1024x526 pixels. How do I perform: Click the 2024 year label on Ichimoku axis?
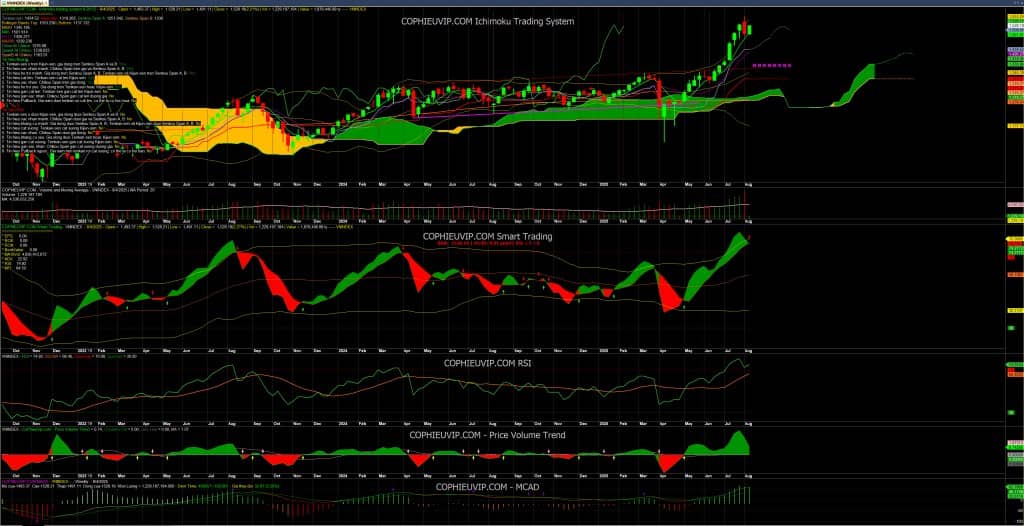coord(341,185)
